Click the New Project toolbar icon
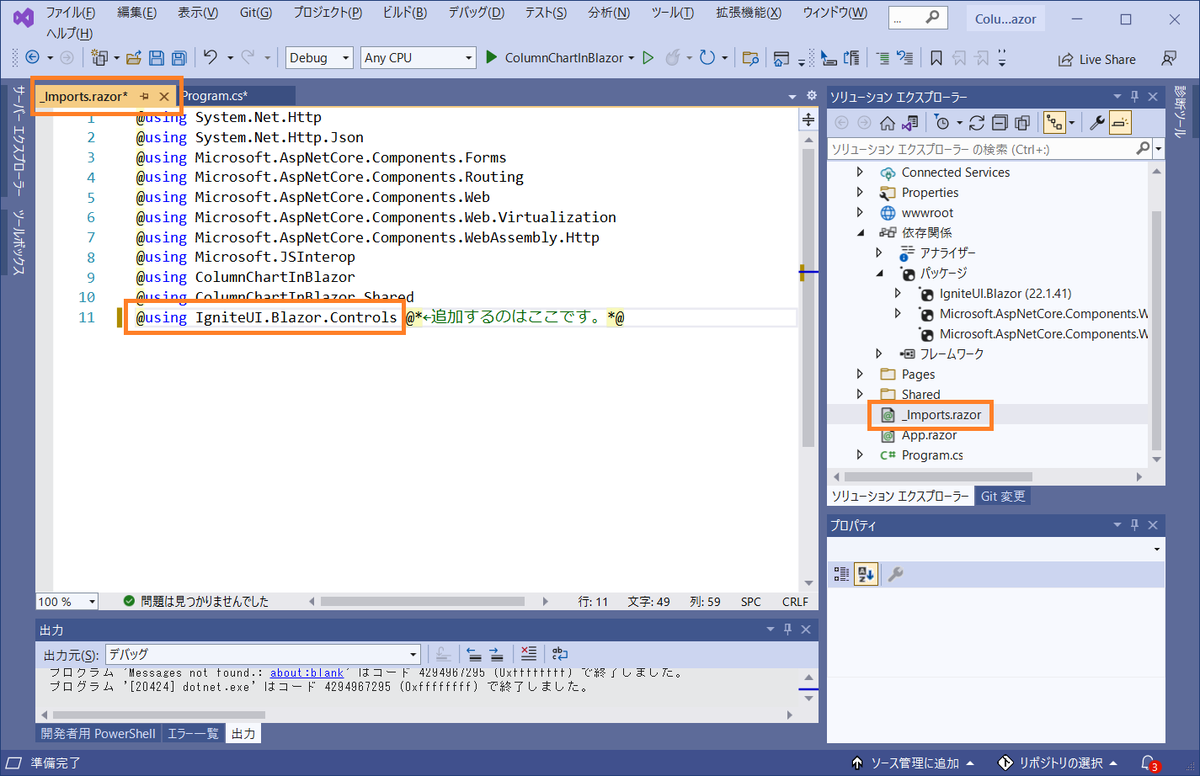Viewport: 1200px width, 776px height. tap(98, 58)
